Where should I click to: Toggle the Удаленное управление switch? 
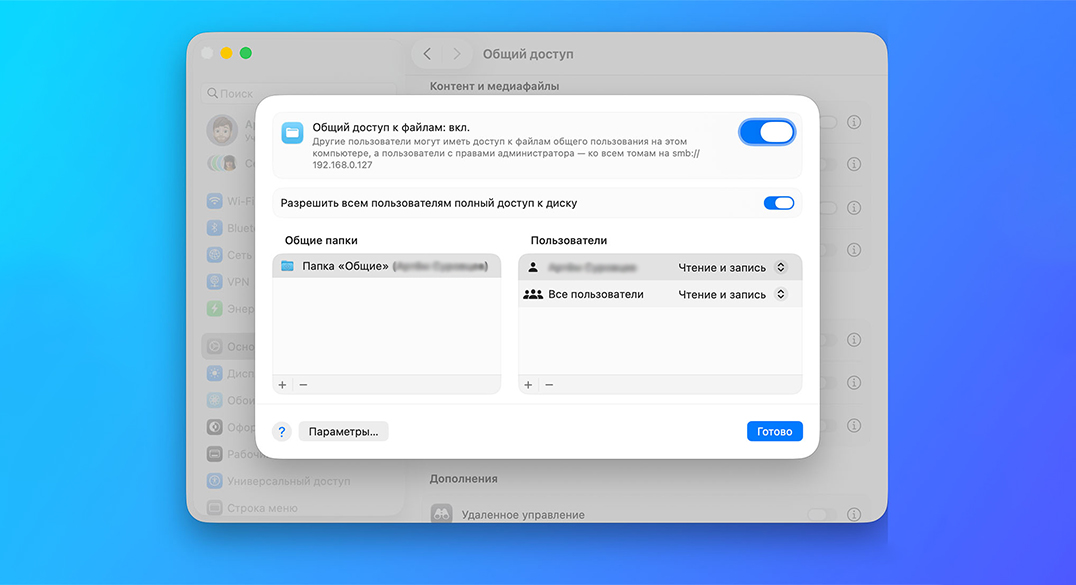822,514
